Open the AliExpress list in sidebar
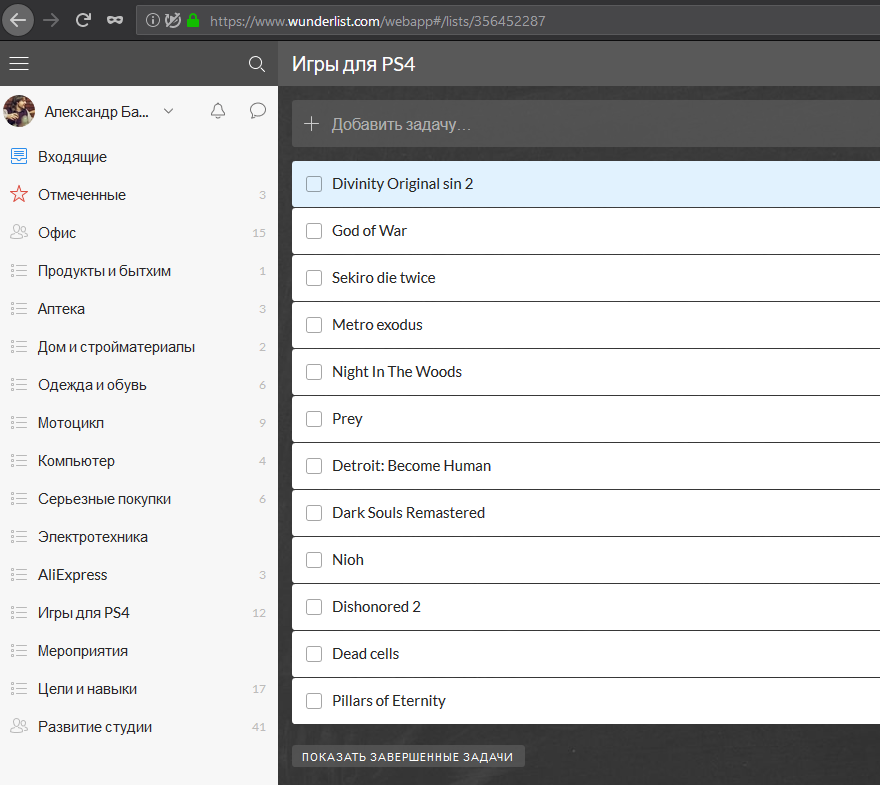Viewport: 880px width, 785px height. pos(72,575)
